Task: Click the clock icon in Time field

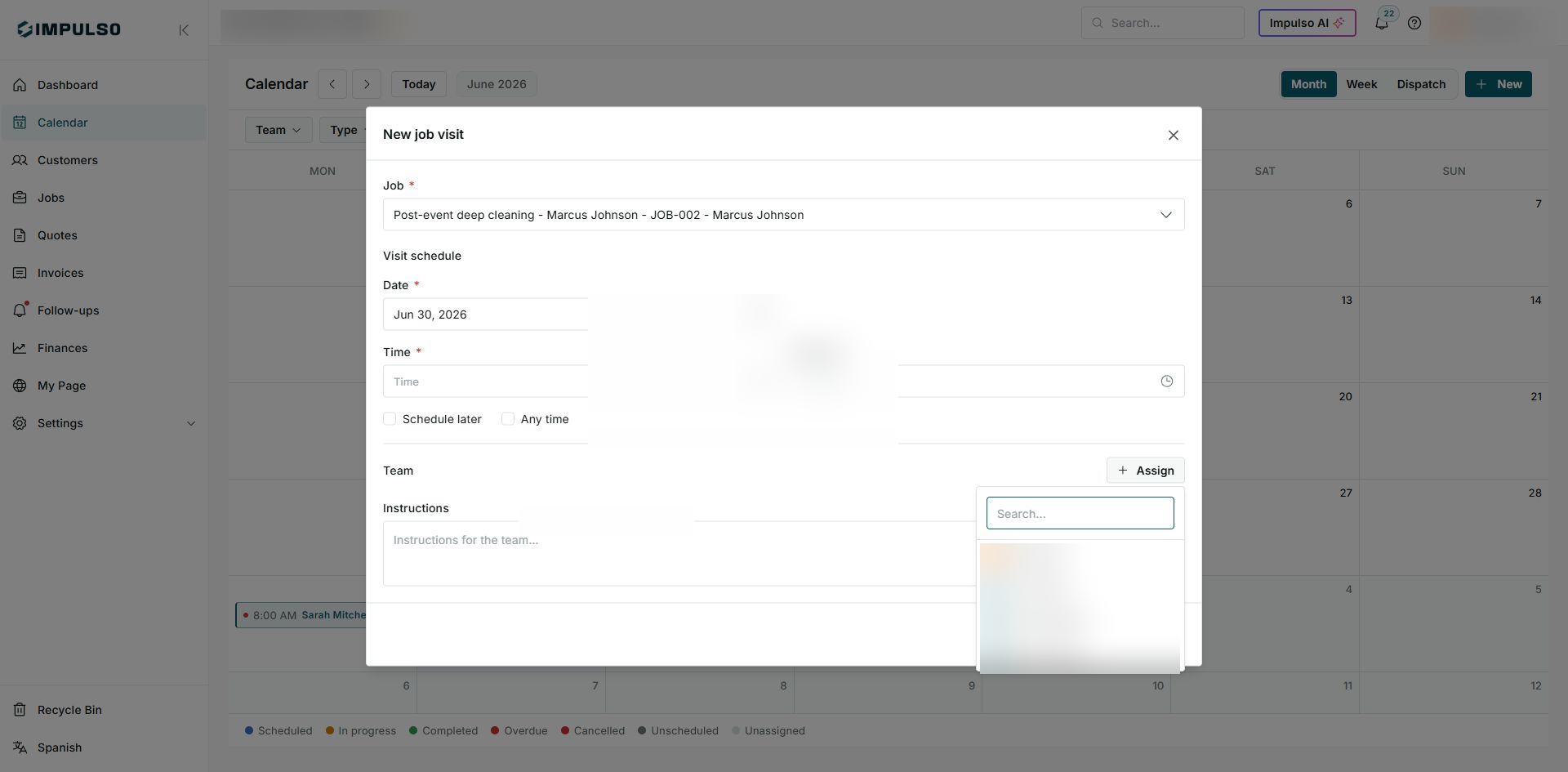Action: pyautogui.click(x=1167, y=382)
